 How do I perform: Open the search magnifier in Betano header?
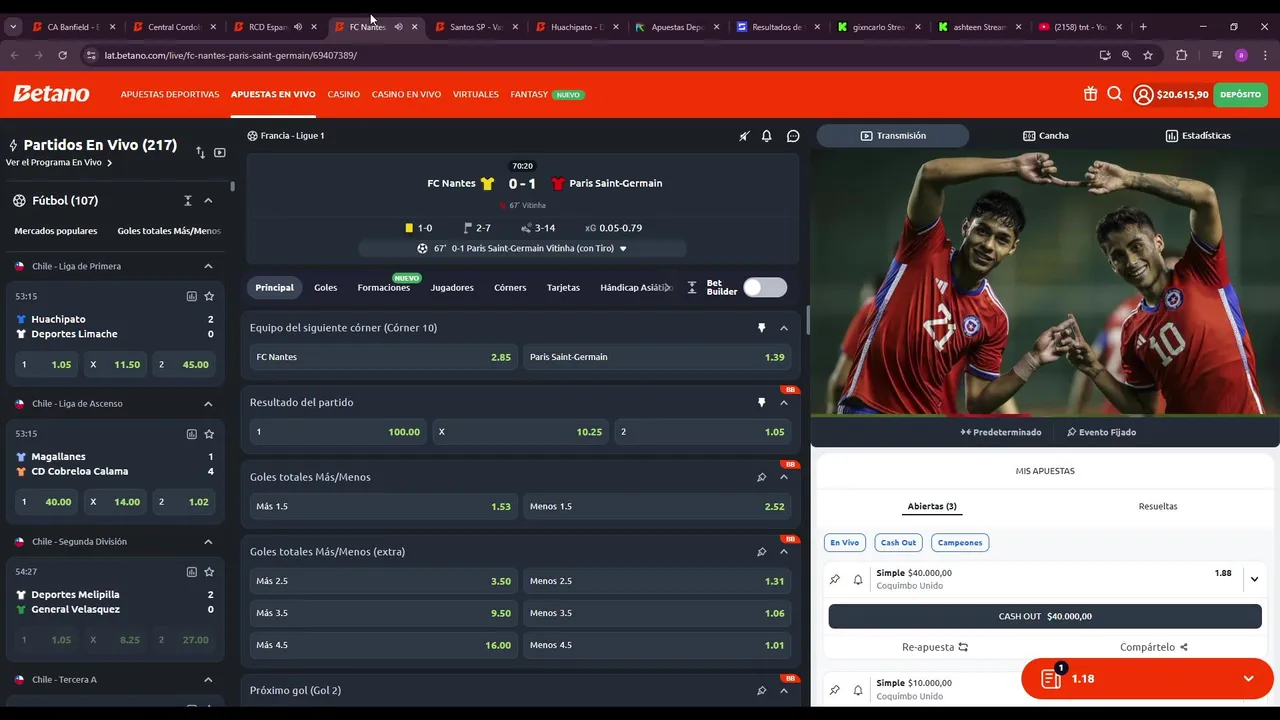[1114, 94]
